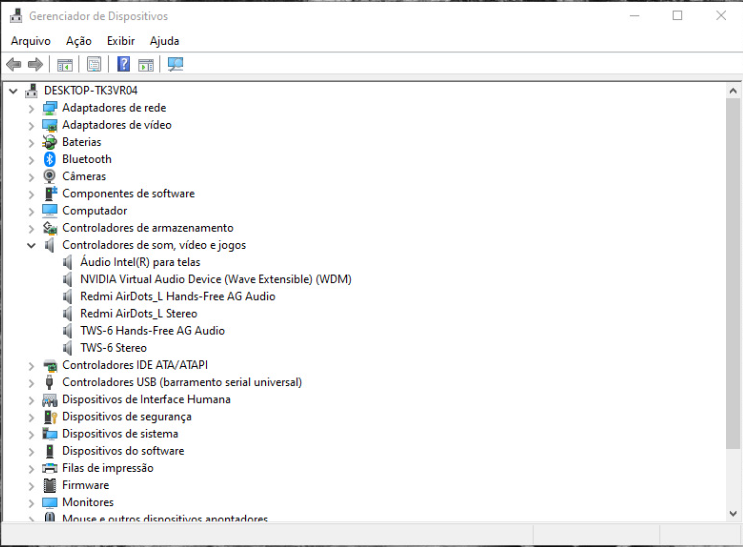Select Controladores de armazenamento label
This screenshot has width=743, height=547.
click(147, 228)
